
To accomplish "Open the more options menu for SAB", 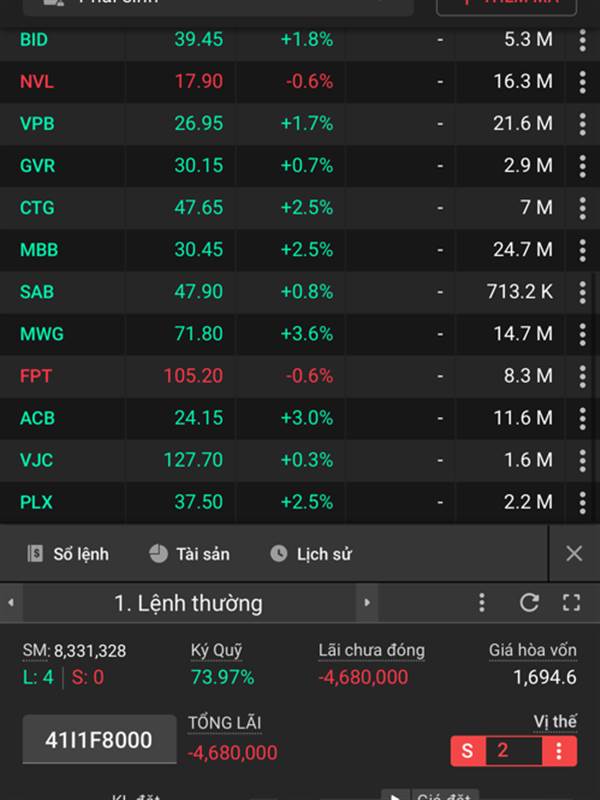I will point(582,292).
